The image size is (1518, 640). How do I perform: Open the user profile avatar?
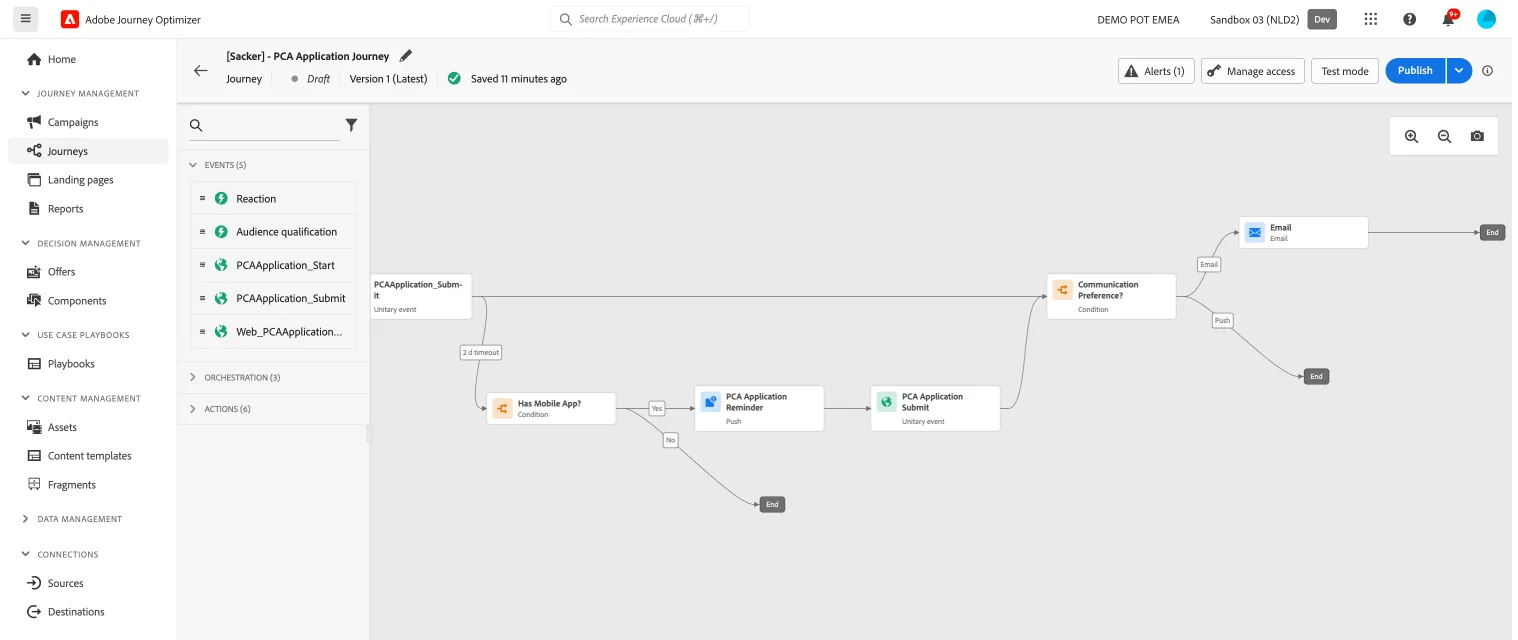coord(1486,19)
